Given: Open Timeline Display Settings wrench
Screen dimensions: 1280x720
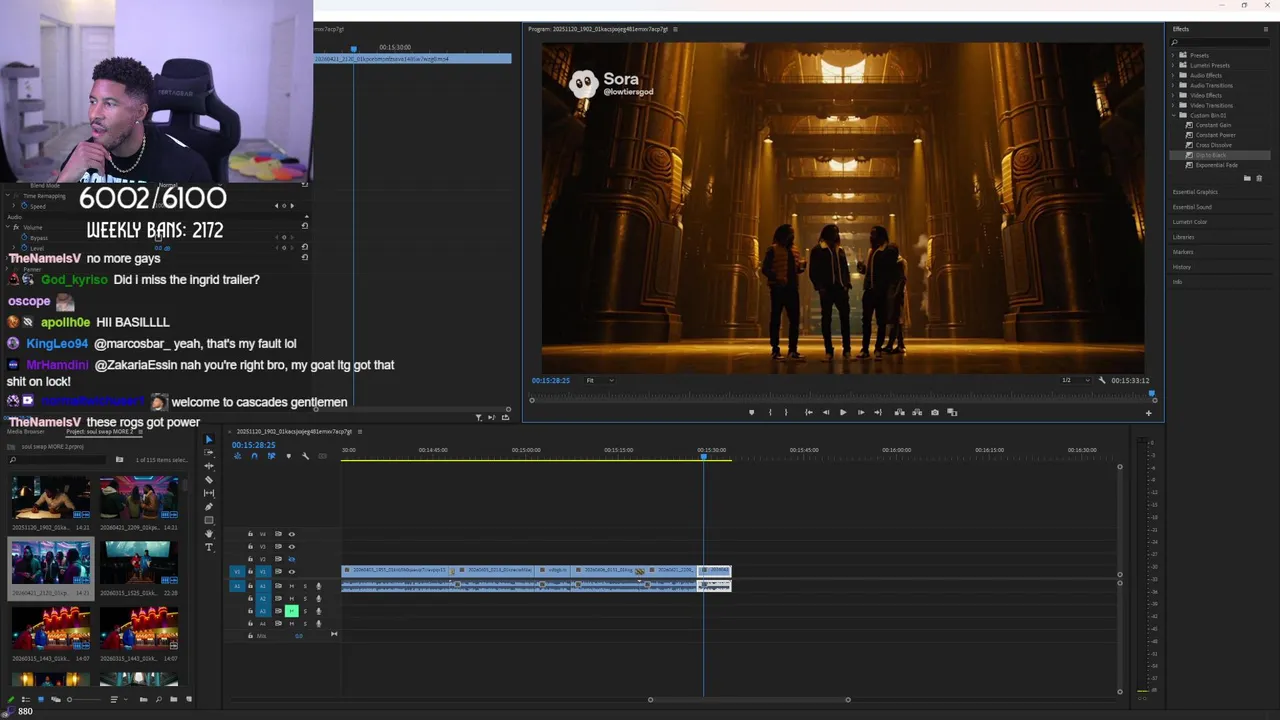Looking at the screenshot, I should tap(305, 456).
